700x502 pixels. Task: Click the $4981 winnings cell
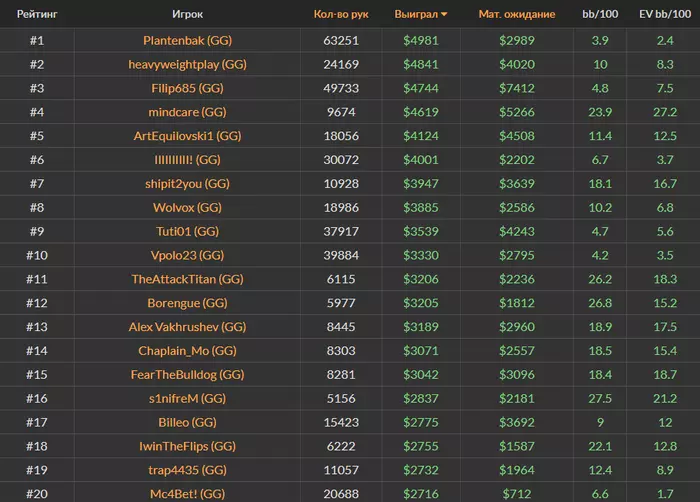coord(420,41)
